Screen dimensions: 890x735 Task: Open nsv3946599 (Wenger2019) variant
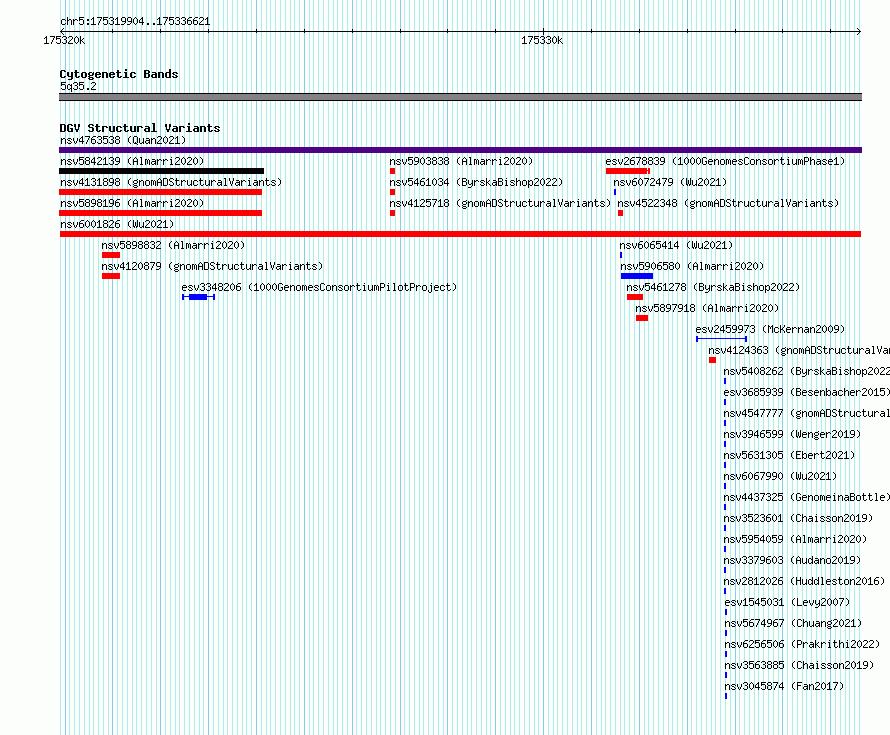tap(792, 434)
